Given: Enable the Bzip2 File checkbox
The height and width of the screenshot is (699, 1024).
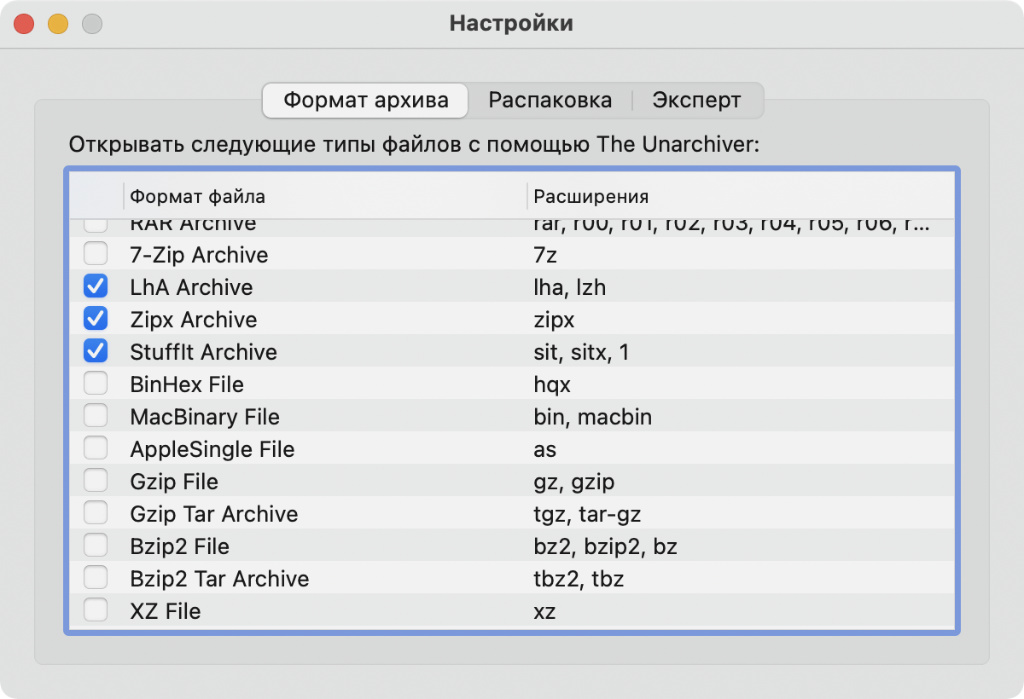Looking at the screenshot, I should (96, 546).
